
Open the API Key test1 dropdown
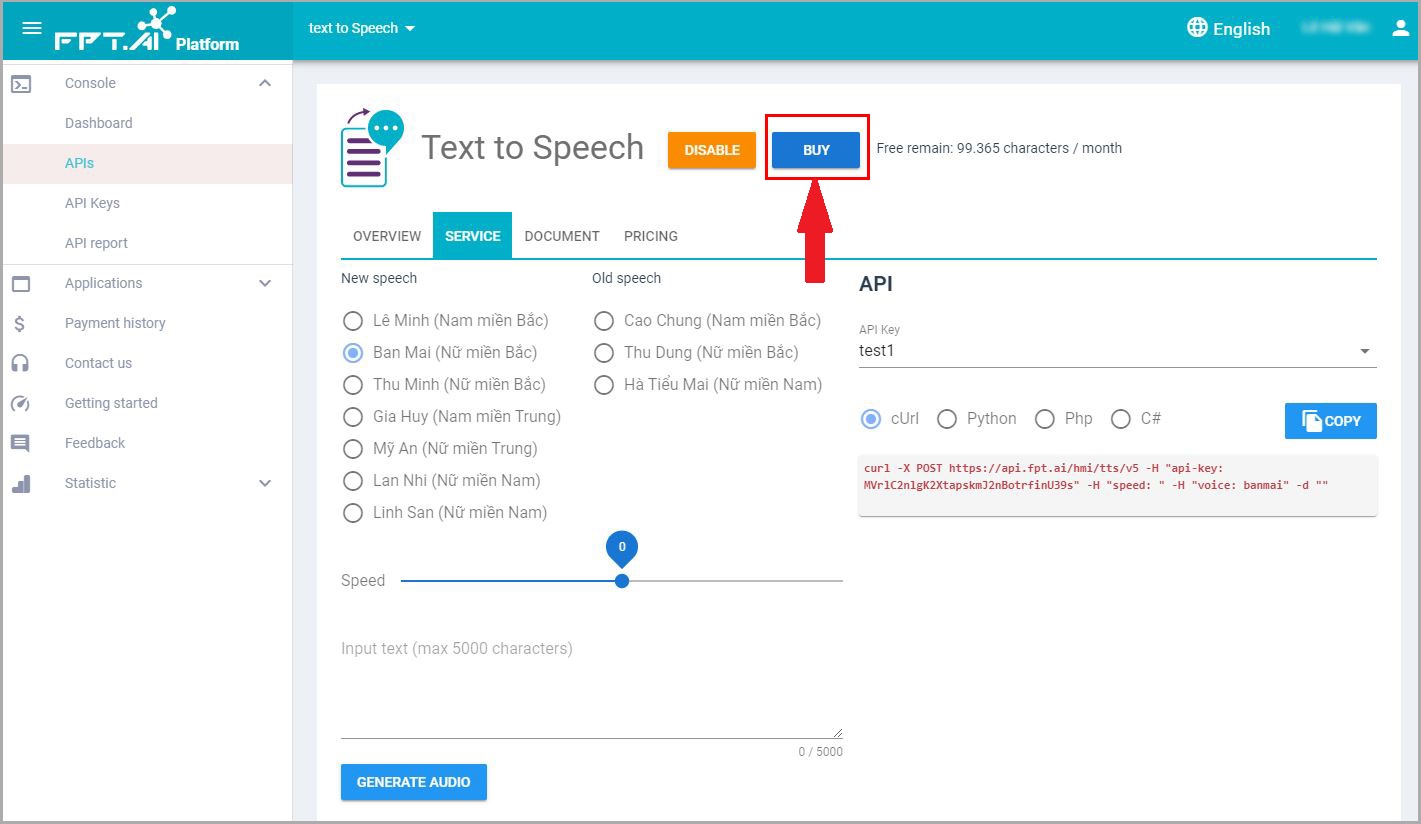pos(1118,351)
